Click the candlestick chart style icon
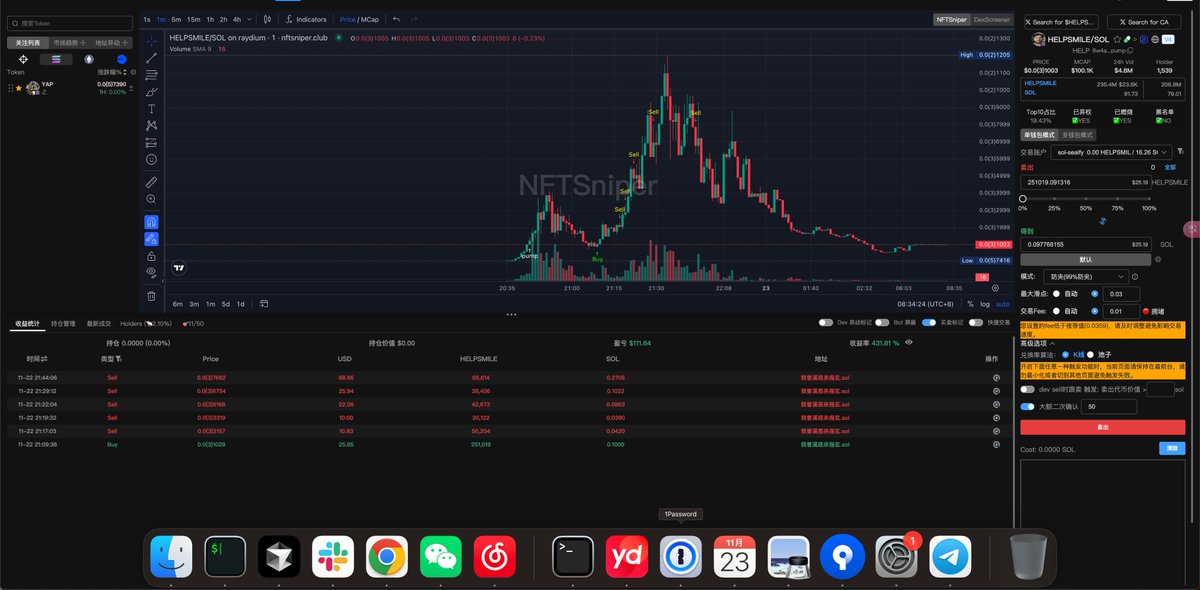This screenshot has height=590, width=1200. (267, 19)
